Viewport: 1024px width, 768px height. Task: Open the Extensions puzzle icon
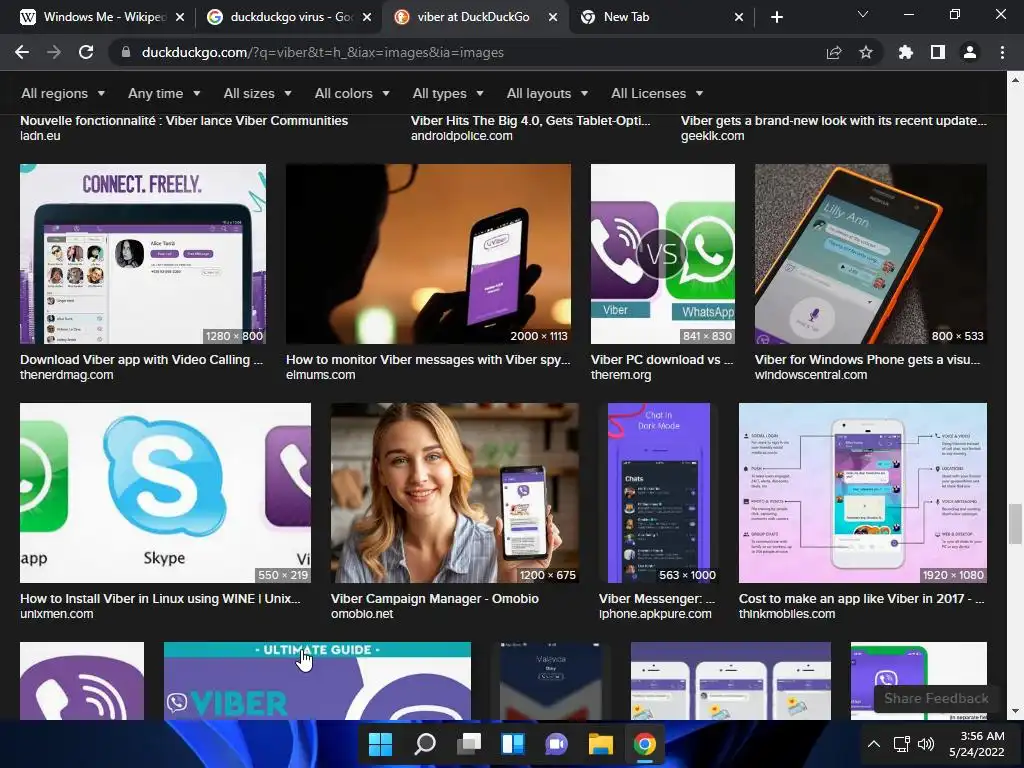click(x=906, y=52)
